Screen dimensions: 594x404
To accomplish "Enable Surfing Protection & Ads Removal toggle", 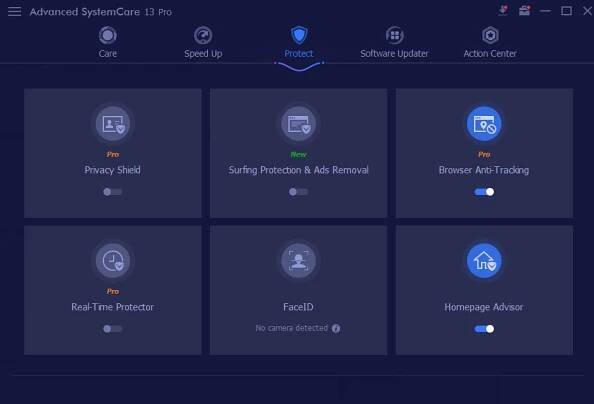I will click(299, 192).
